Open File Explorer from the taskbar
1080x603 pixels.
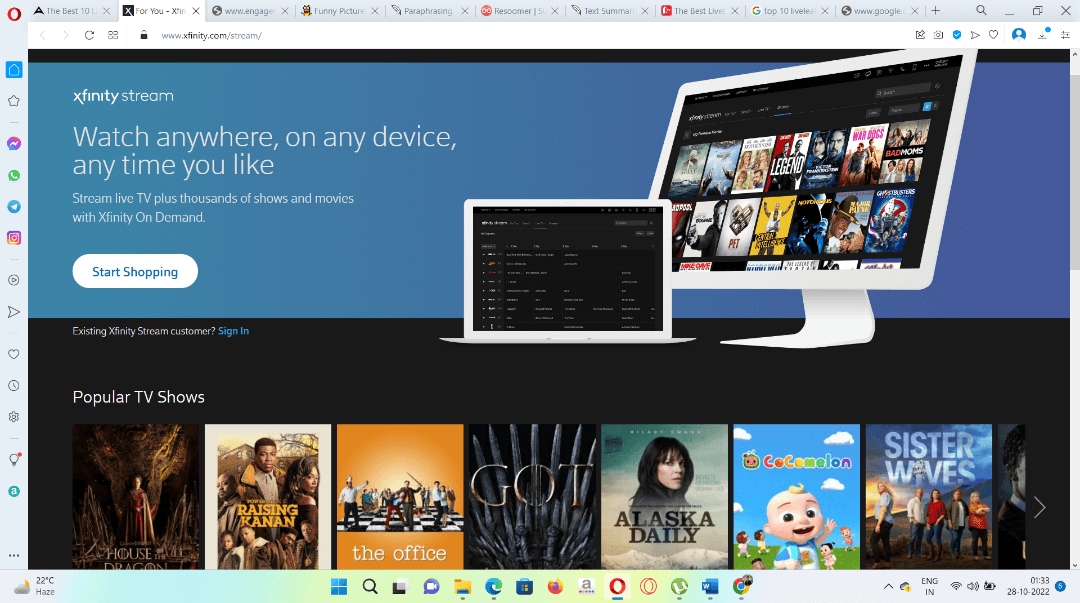pyautogui.click(x=462, y=586)
